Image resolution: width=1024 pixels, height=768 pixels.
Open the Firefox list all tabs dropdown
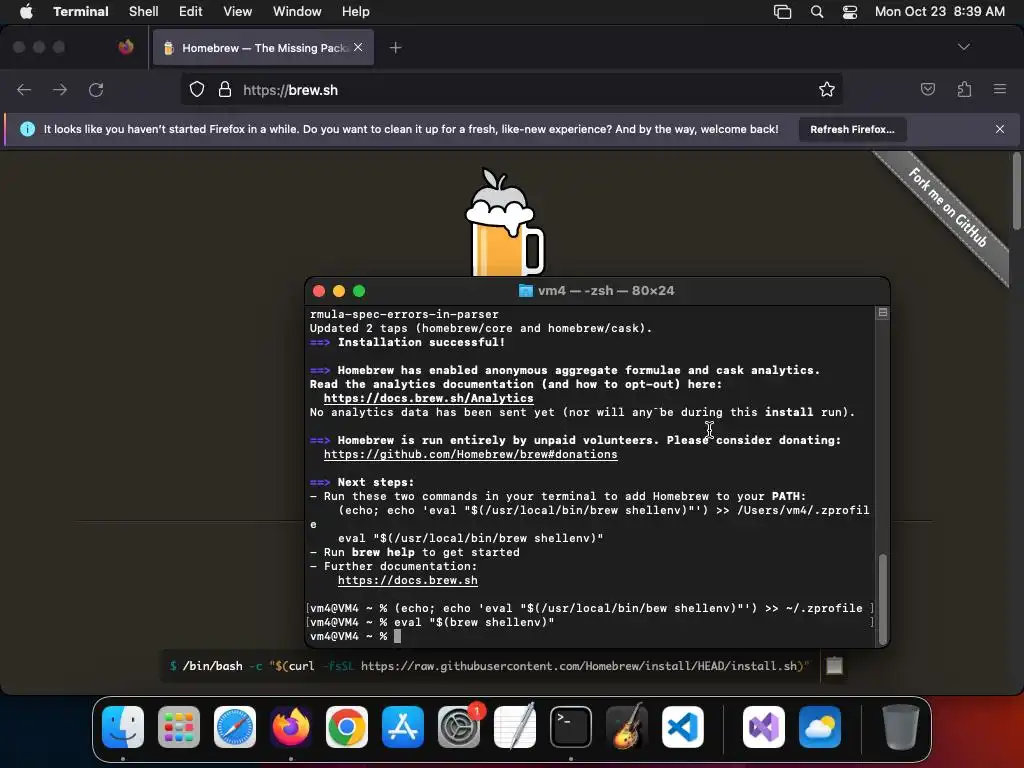coord(963,47)
